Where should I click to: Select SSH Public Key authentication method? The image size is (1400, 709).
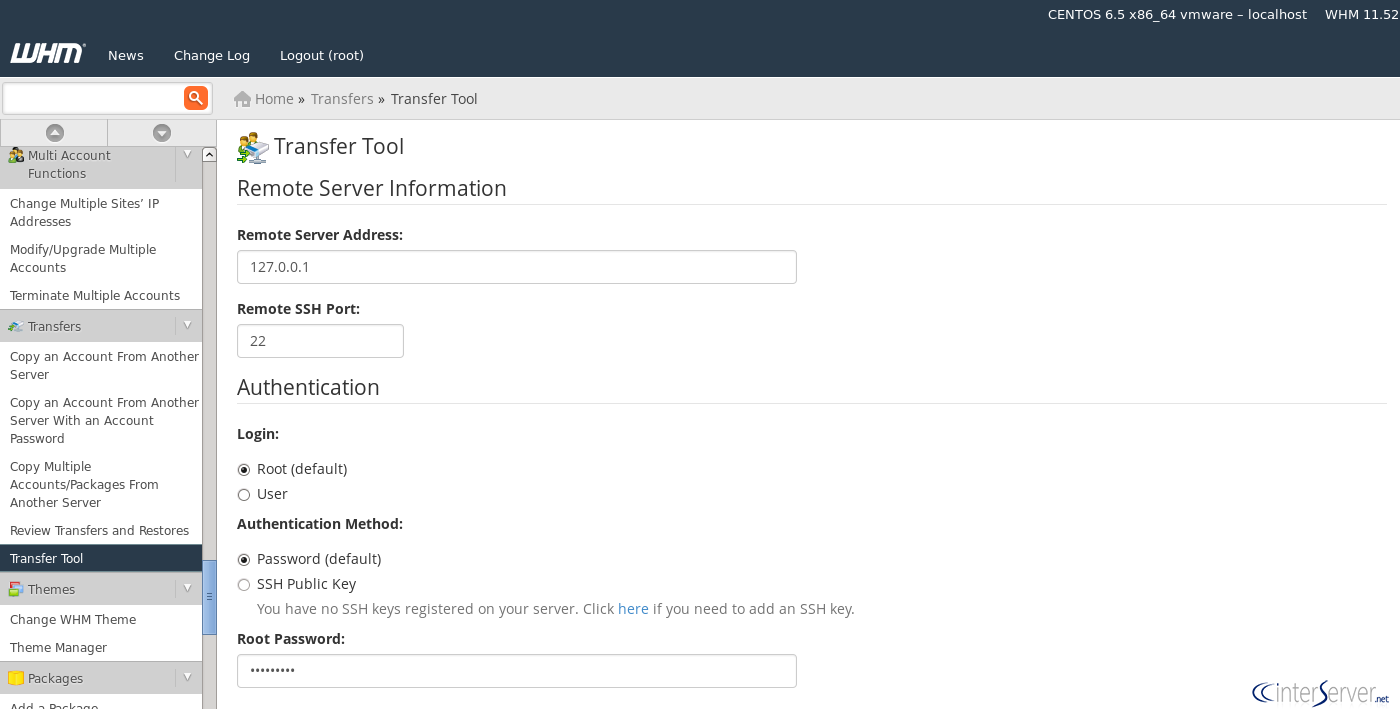tap(243, 584)
